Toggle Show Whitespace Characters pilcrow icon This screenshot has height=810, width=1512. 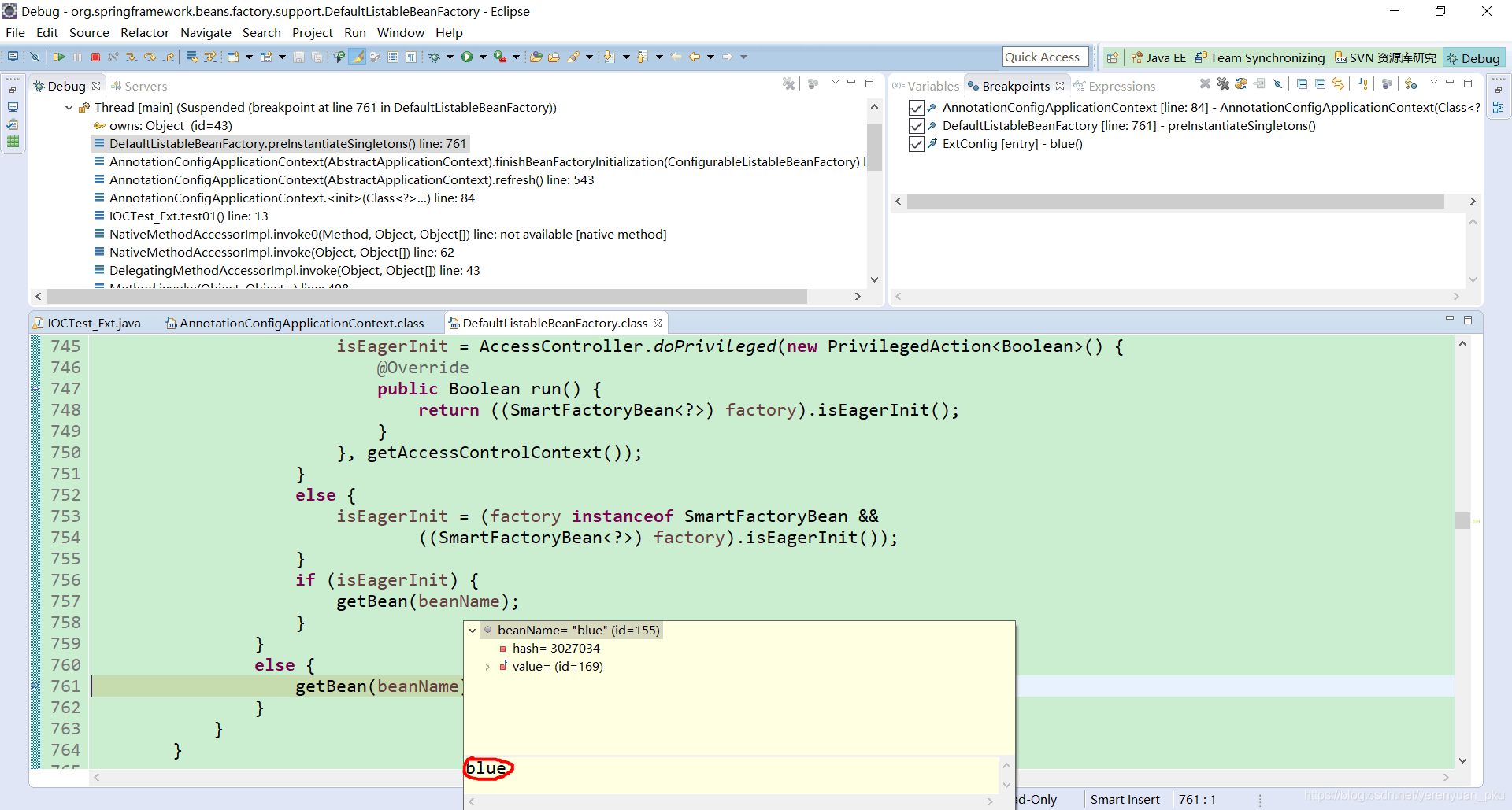(x=411, y=57)
